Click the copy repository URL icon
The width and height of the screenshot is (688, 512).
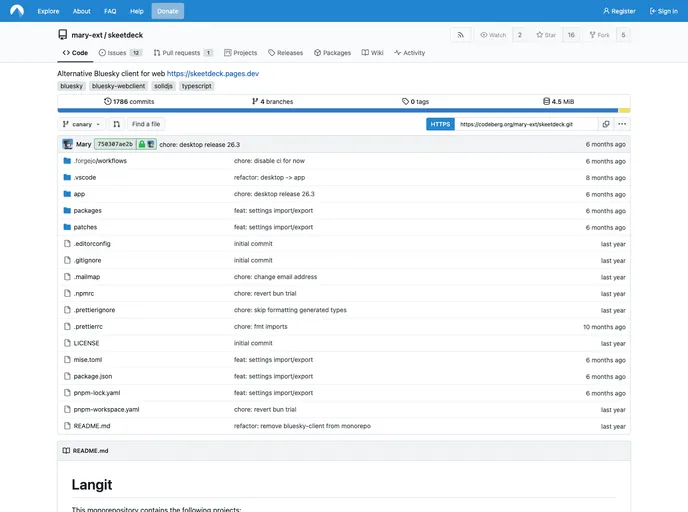[606, 124]
